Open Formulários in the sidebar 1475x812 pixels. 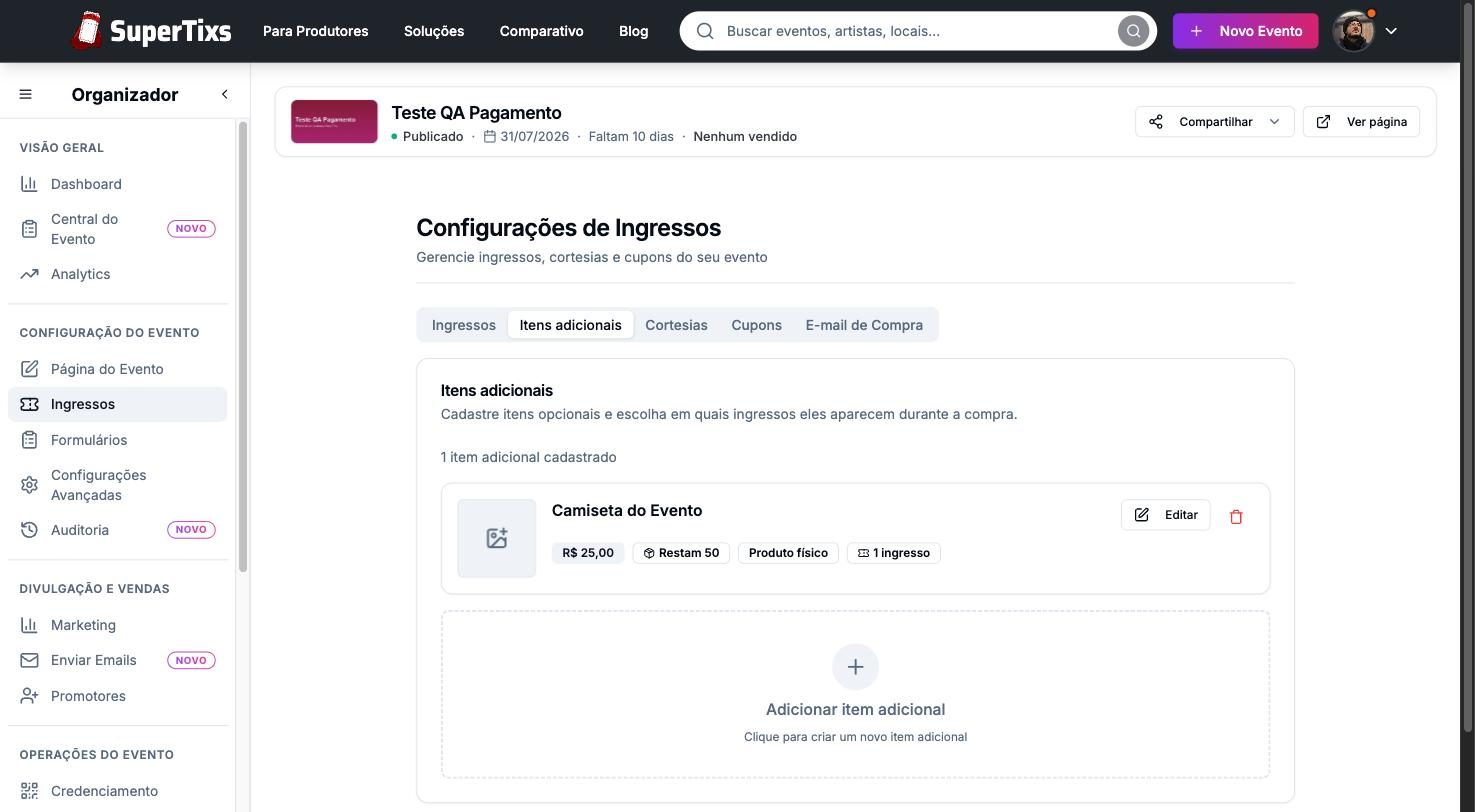(117, 440)
